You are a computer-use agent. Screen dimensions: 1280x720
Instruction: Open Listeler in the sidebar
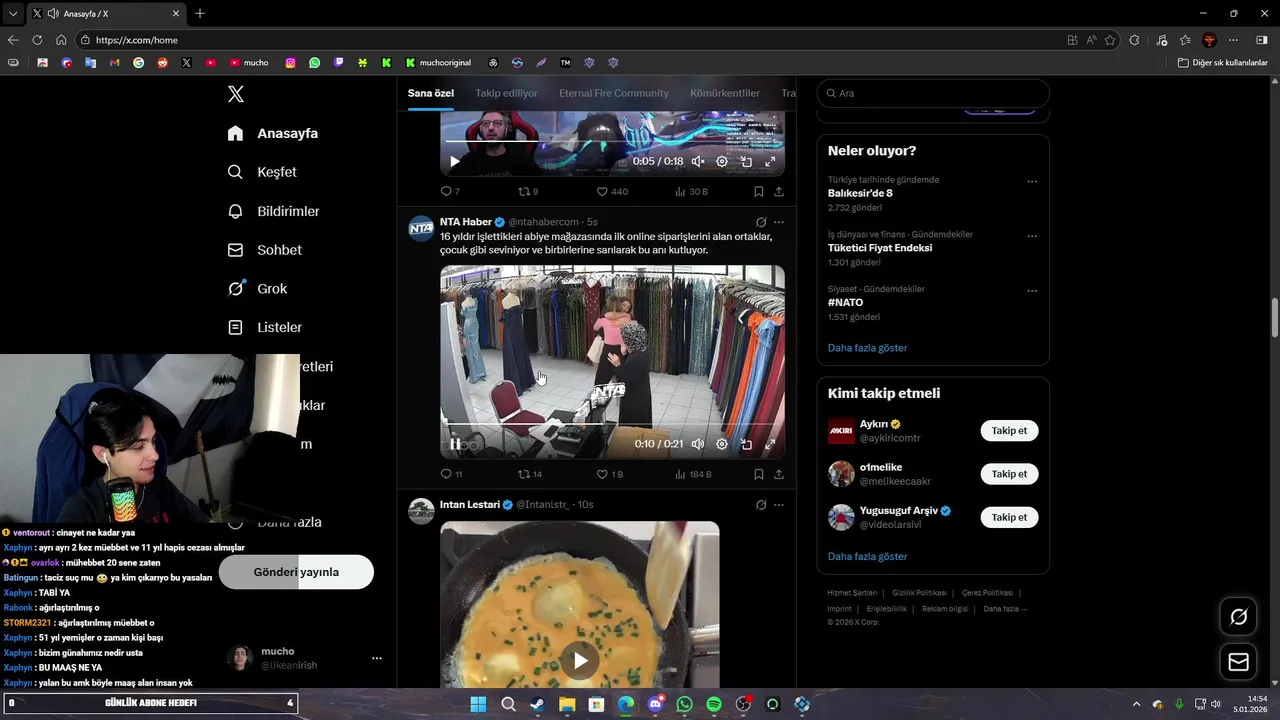(264, 327)
